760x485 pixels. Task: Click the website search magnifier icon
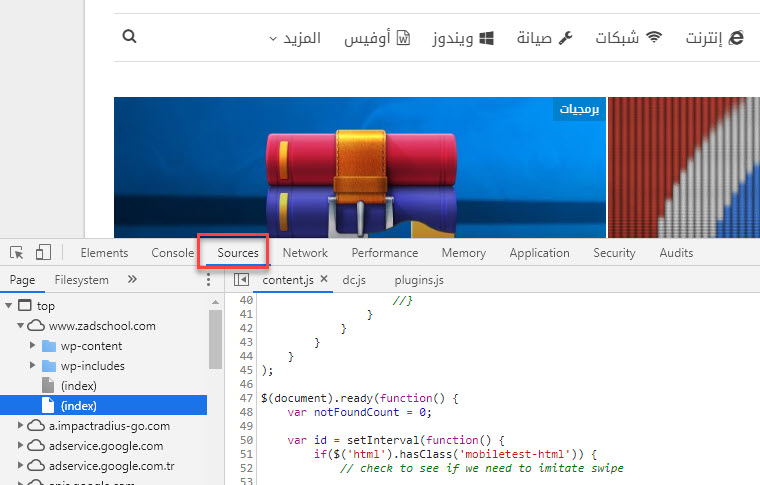129,36
